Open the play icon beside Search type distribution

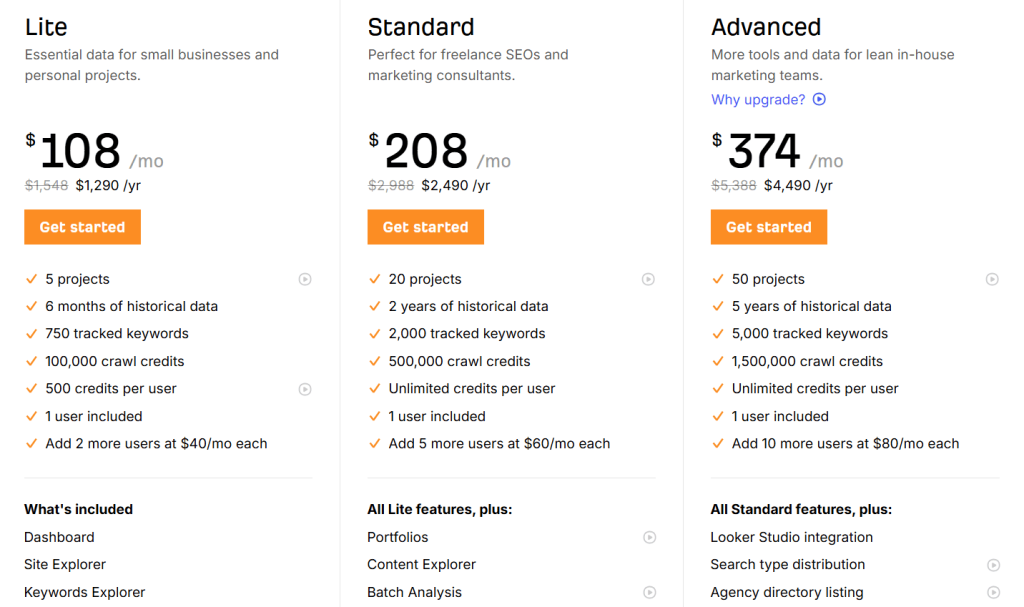click(x=993, y=565)
